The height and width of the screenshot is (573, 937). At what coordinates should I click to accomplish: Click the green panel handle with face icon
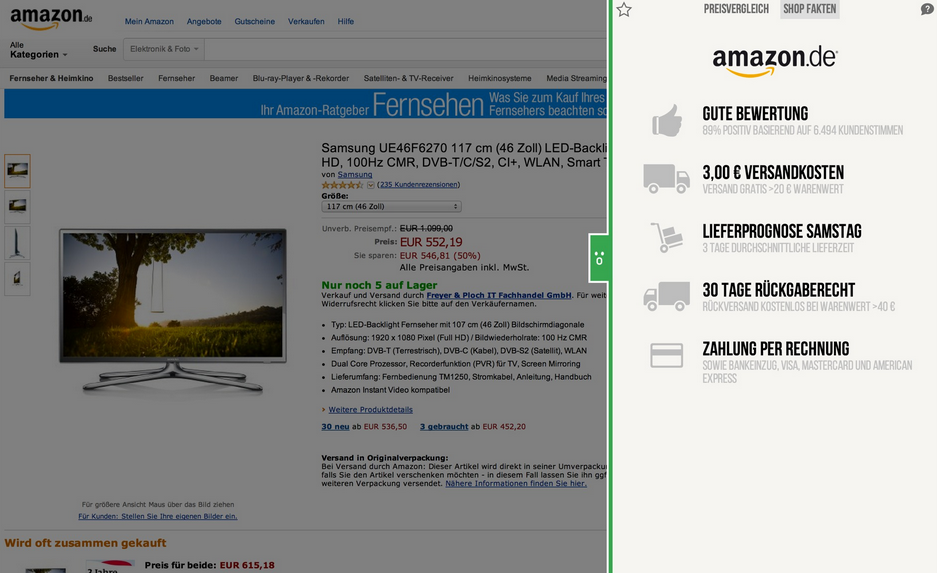pos(599,258)
